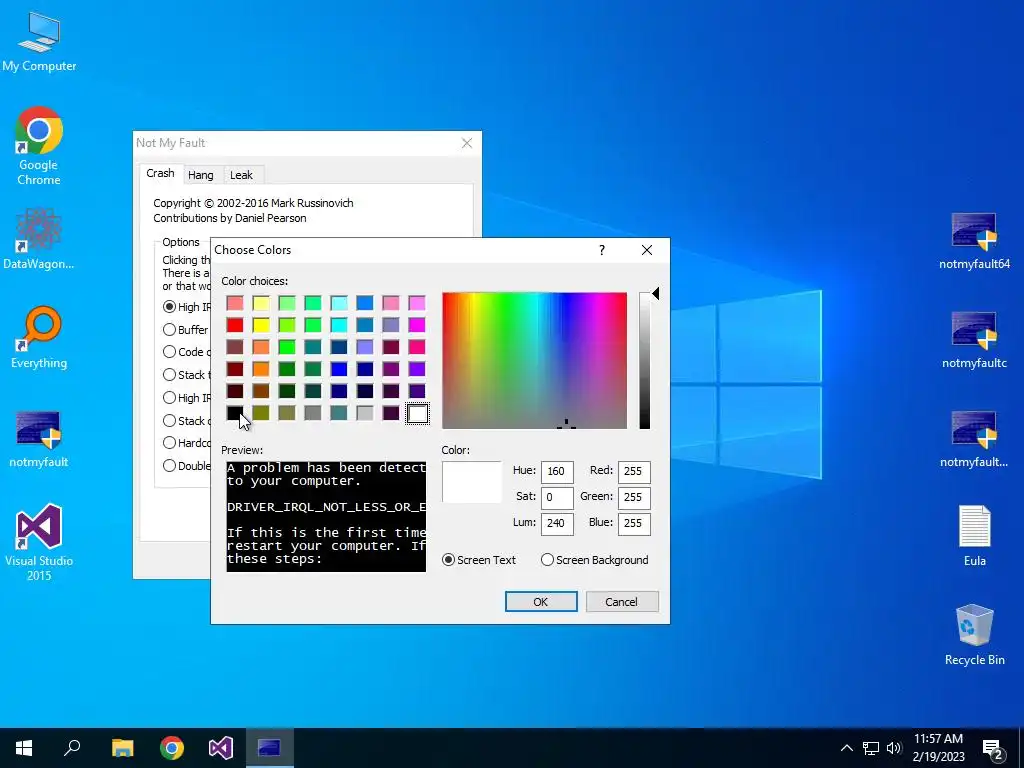Show hidden system tray icons

pyautogui.click(x=846, y=748)
